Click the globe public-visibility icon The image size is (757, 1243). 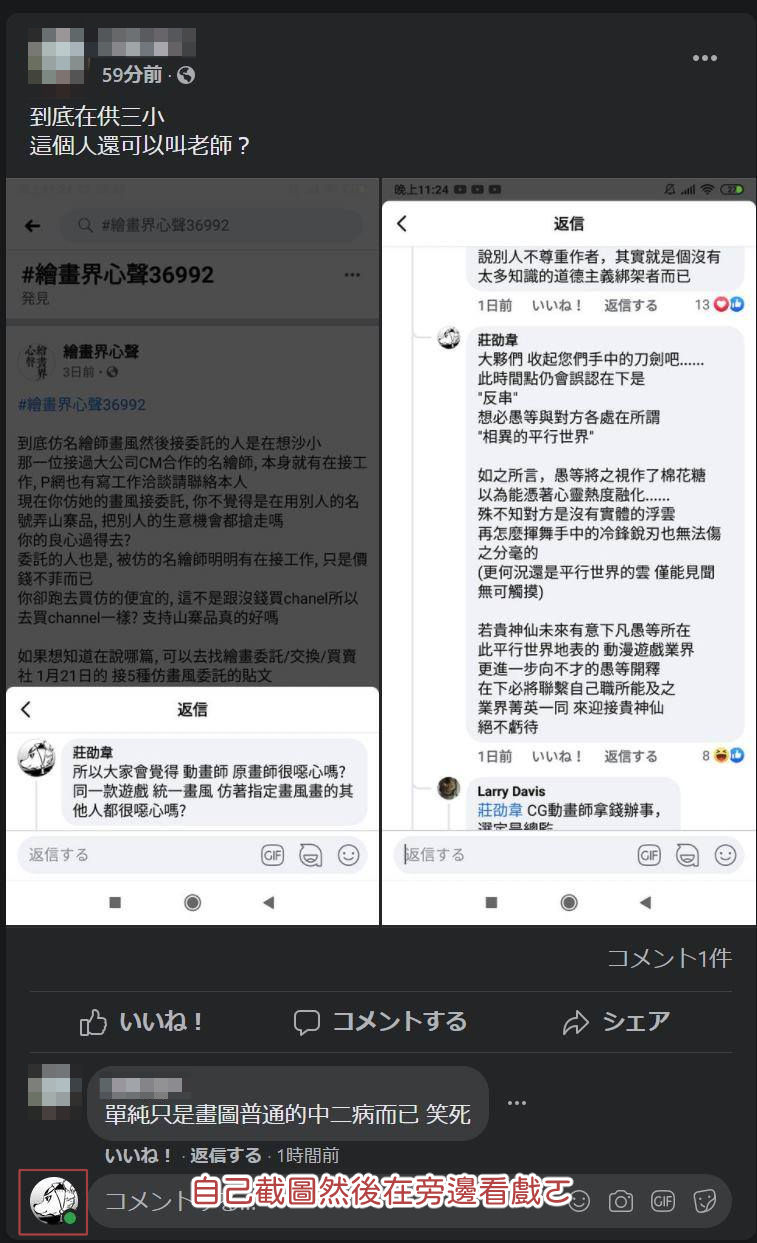(x=185, y=75)
